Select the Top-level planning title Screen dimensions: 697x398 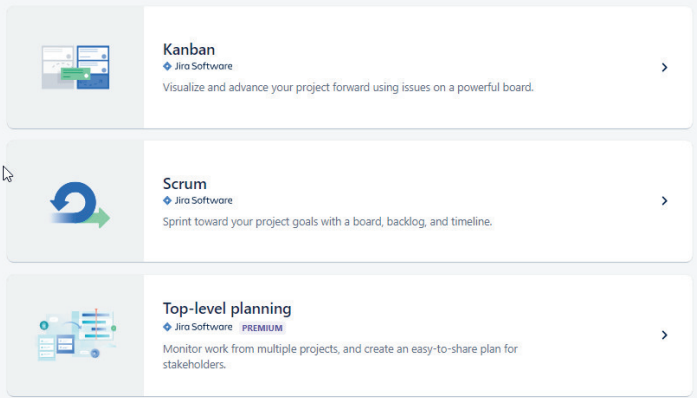tap(227, 309)
